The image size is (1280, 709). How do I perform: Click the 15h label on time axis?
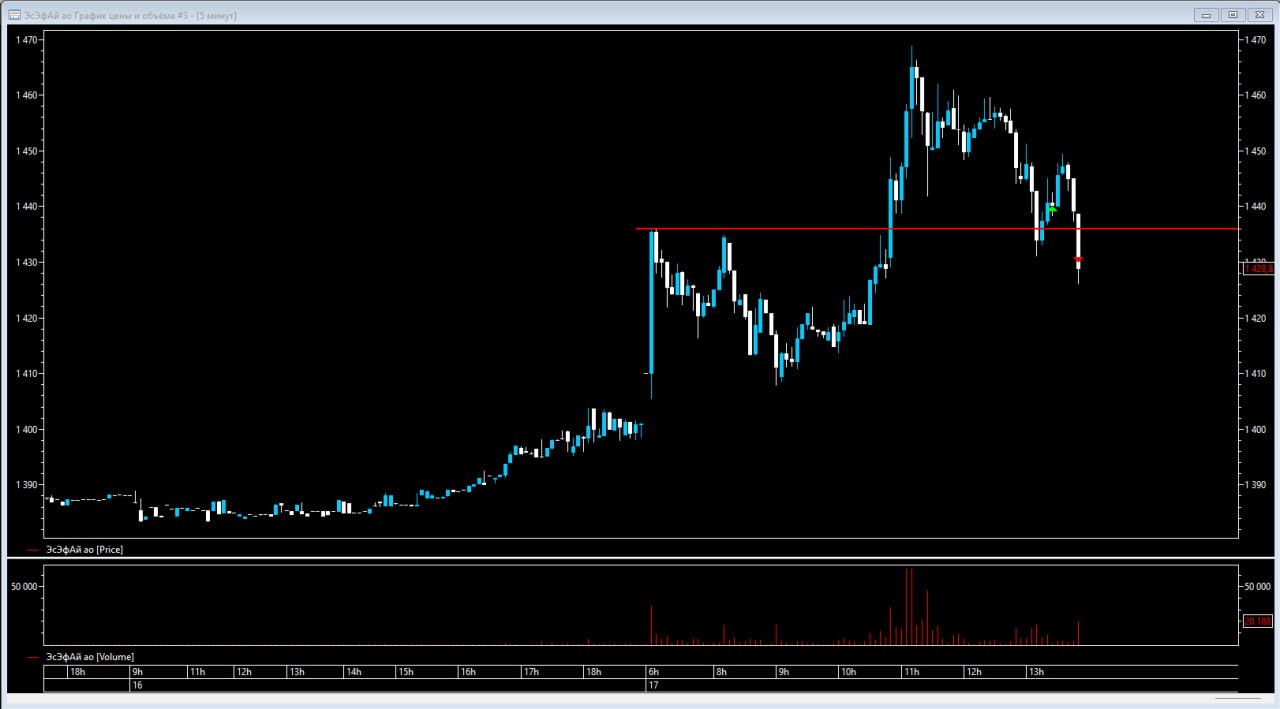pyautogui.click(x=405, y=672)
